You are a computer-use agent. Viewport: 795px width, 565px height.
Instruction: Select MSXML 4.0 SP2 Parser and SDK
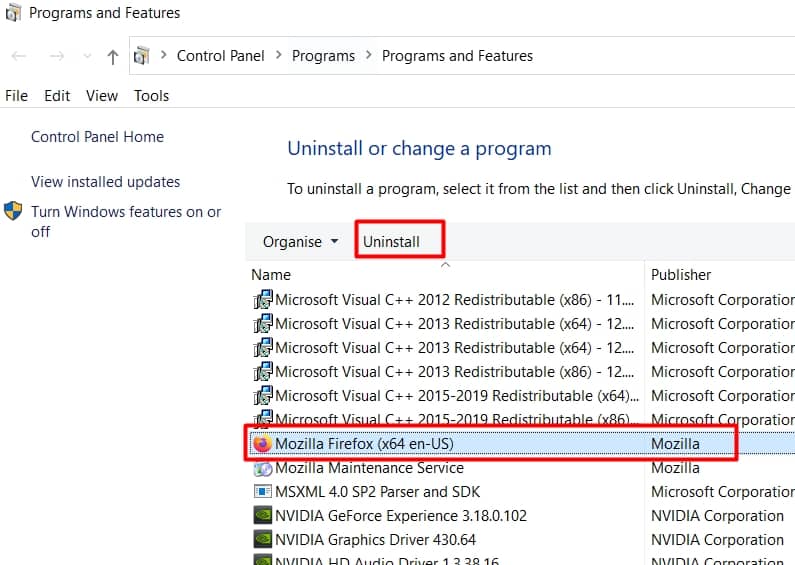point(377,491)
